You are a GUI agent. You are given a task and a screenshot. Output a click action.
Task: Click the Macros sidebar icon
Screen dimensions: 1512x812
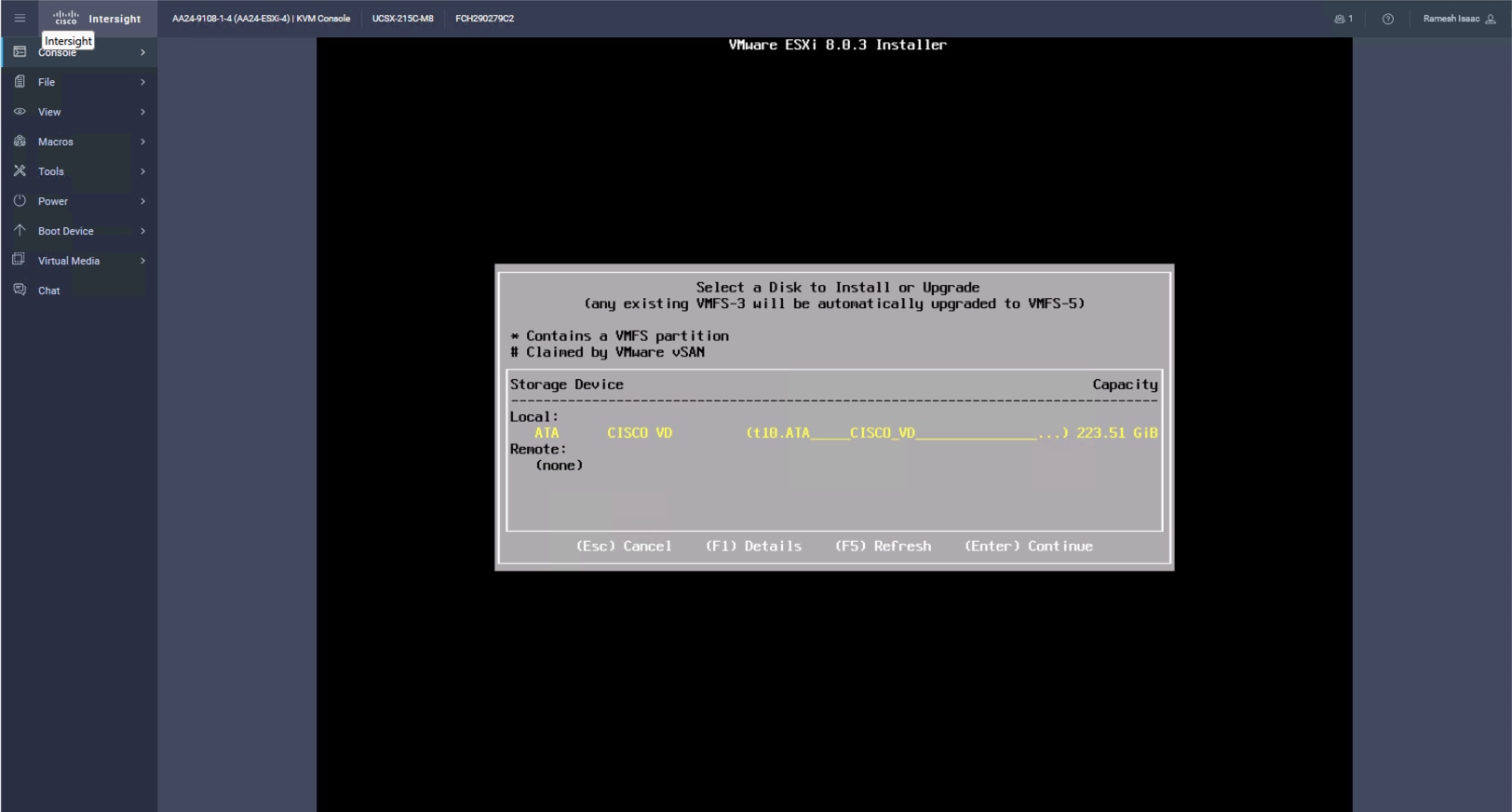[20, 142]
